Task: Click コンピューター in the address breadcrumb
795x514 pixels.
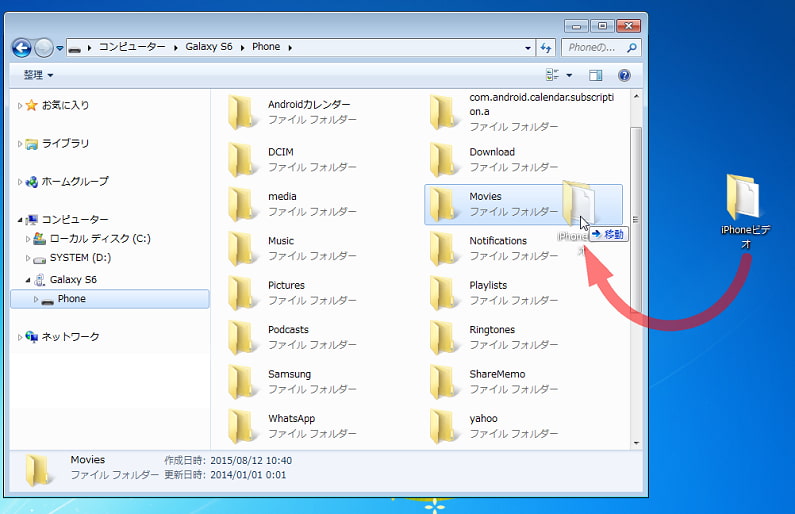Action: coord(132,47)
